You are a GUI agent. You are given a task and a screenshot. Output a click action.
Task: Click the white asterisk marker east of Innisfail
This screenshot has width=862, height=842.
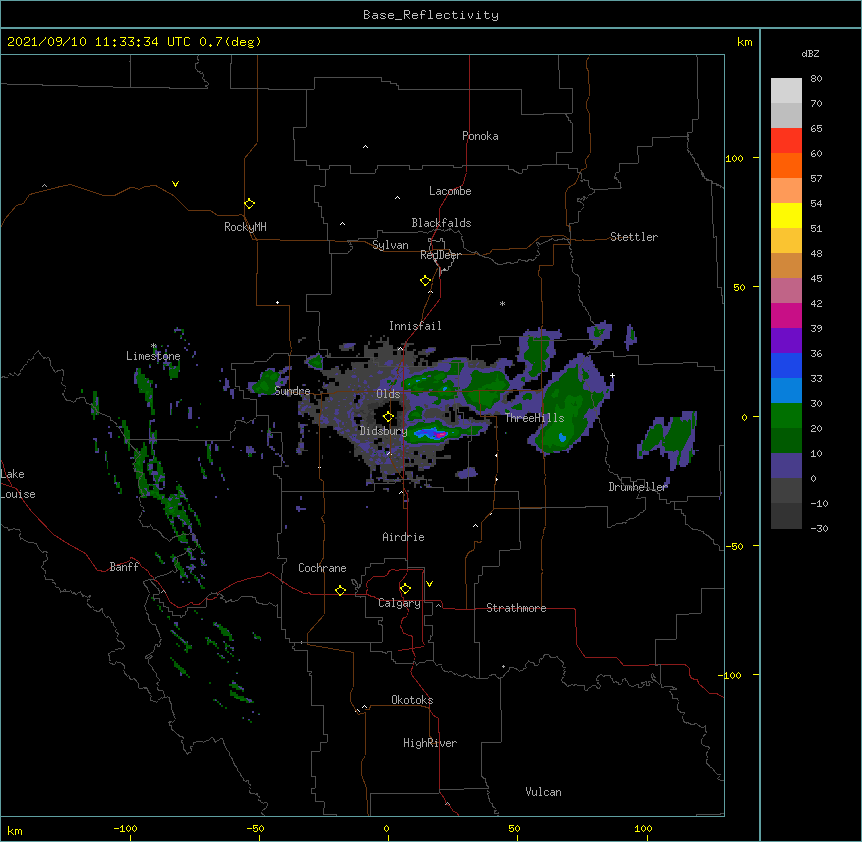pos(502,303)
